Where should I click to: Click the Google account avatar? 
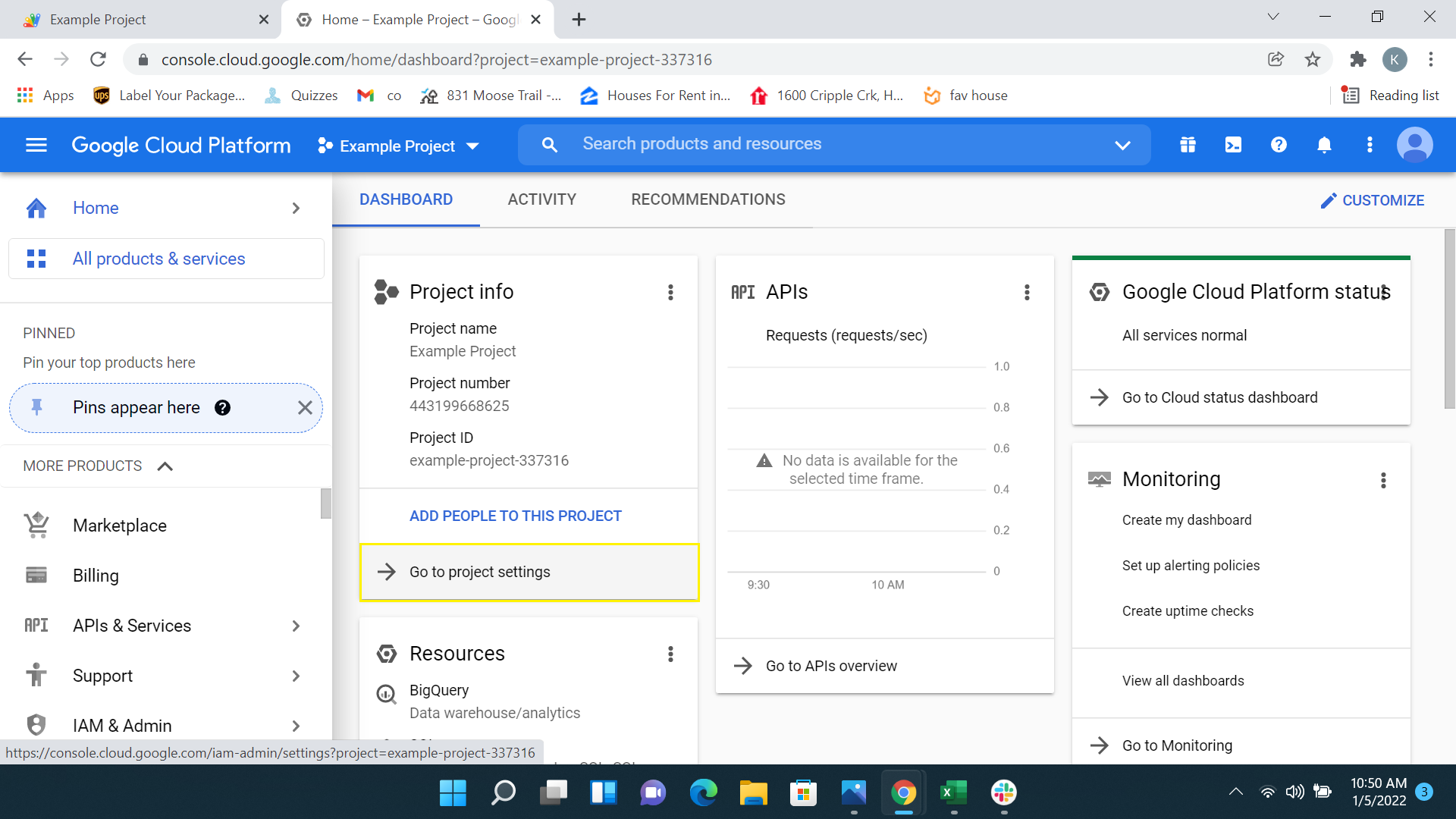[x=1415, y=145]
